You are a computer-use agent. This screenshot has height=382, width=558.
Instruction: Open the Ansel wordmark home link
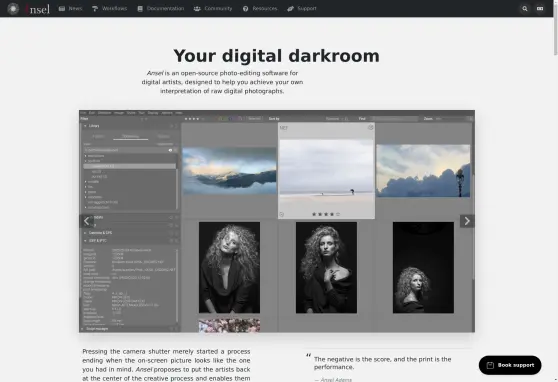tap(38, 9)
